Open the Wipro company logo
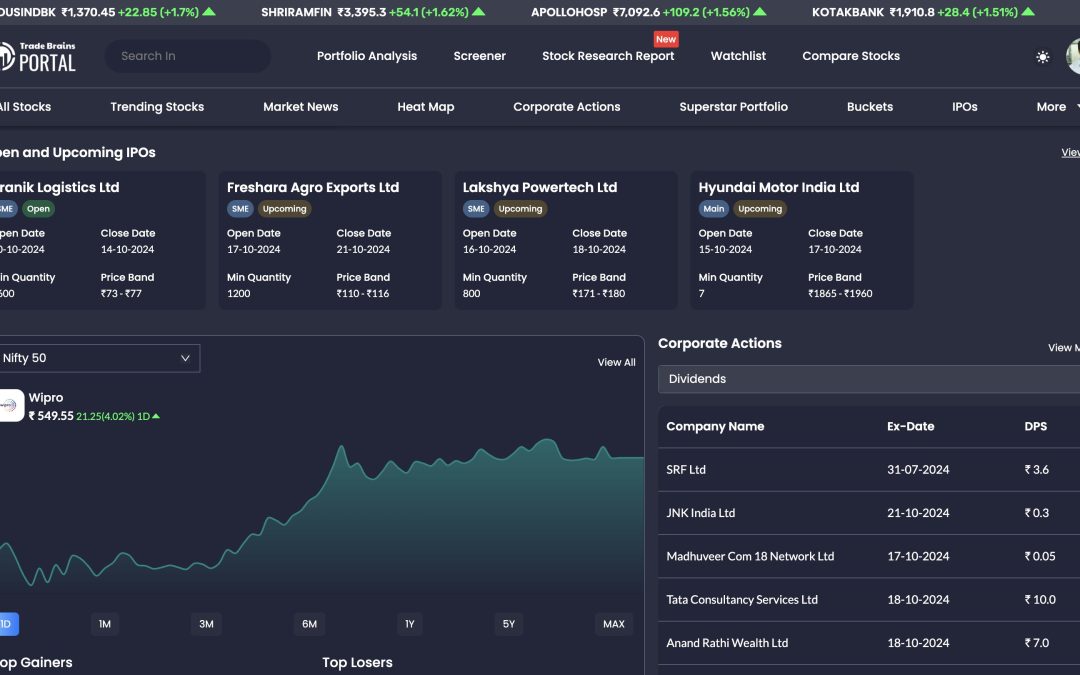 coord(12,405)
